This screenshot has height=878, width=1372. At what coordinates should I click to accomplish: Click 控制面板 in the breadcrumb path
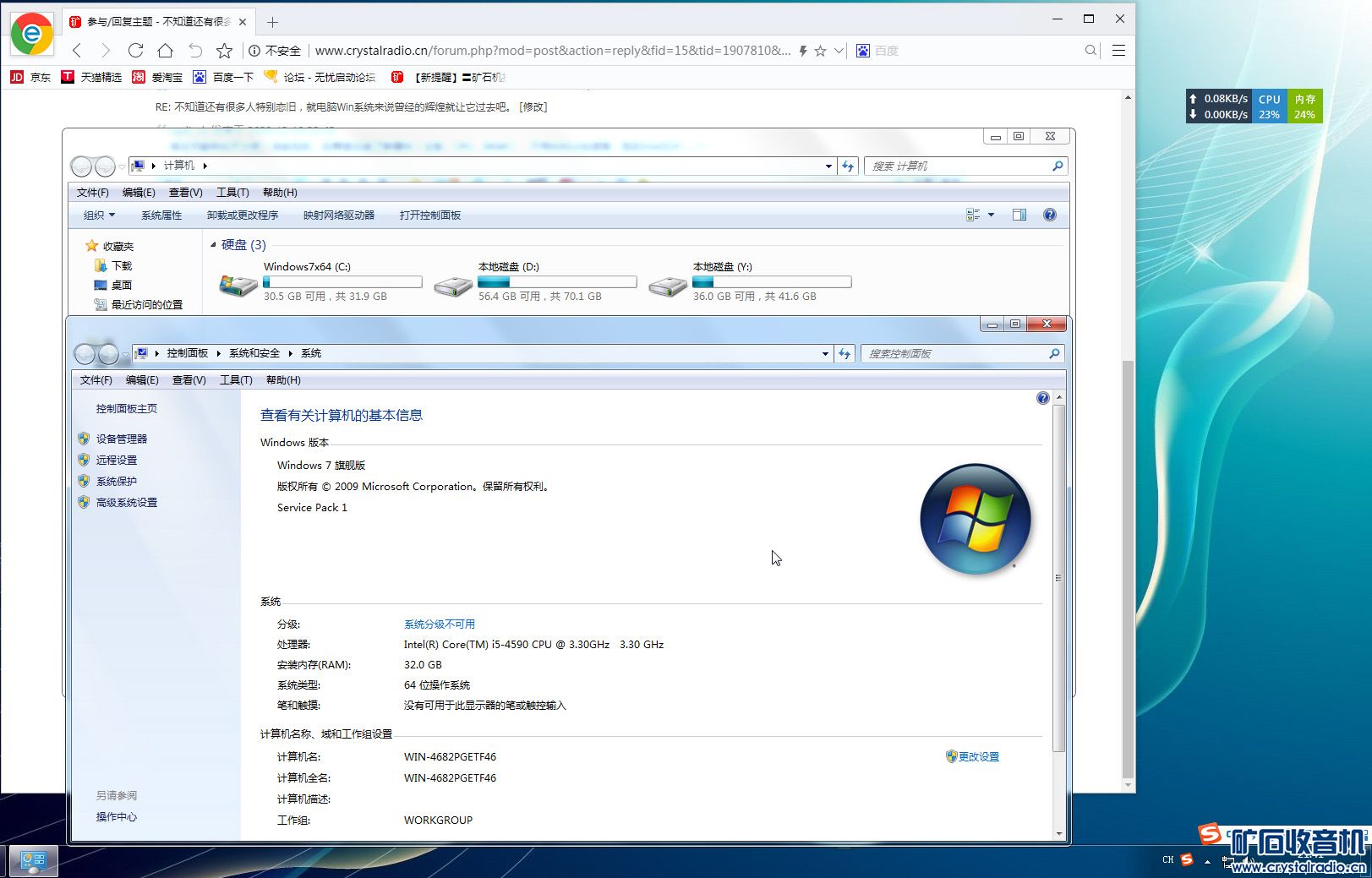[188, 353]
